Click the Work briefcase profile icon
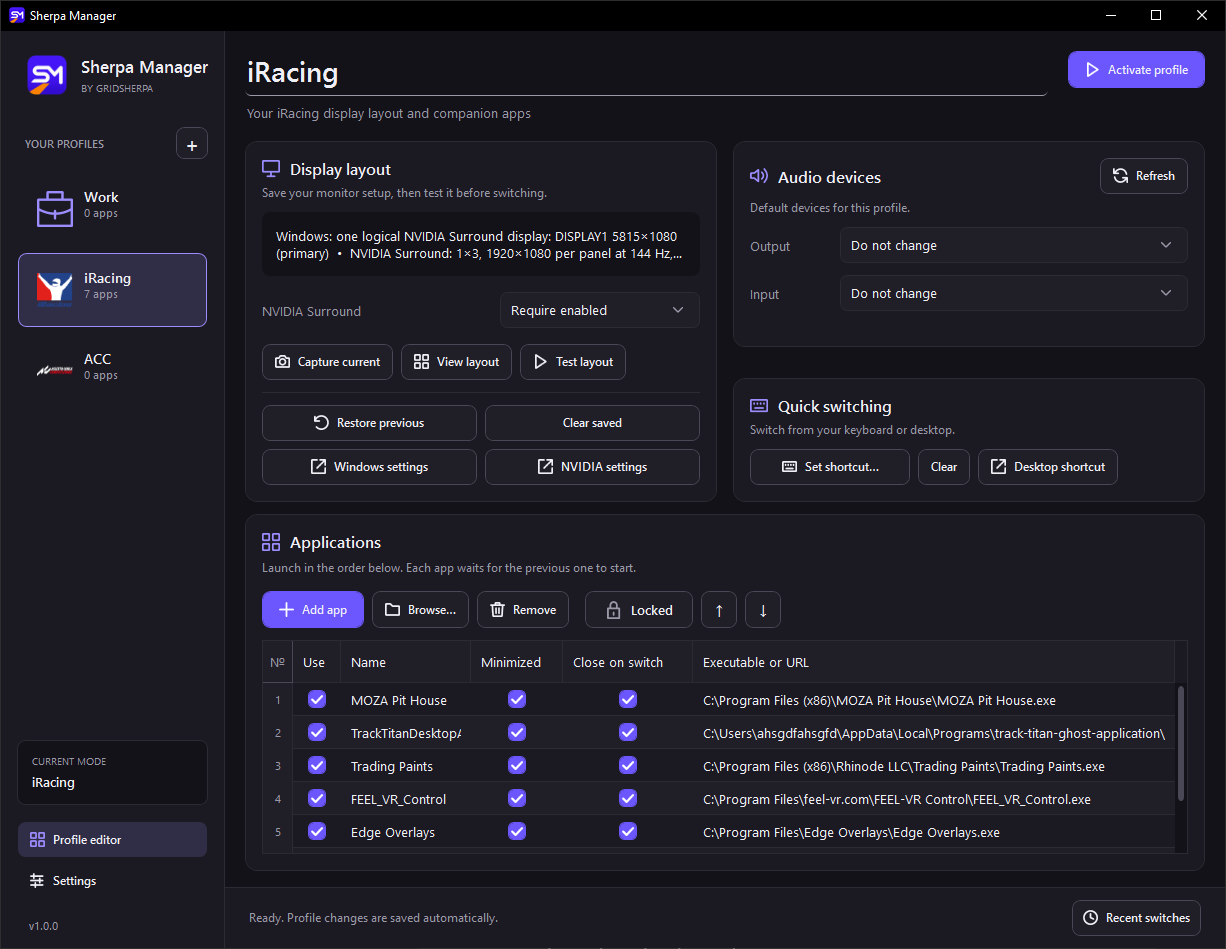Image resolution: width=1226 pixels, height=949 pixels. pyautogui.click(x=55, y=207)
